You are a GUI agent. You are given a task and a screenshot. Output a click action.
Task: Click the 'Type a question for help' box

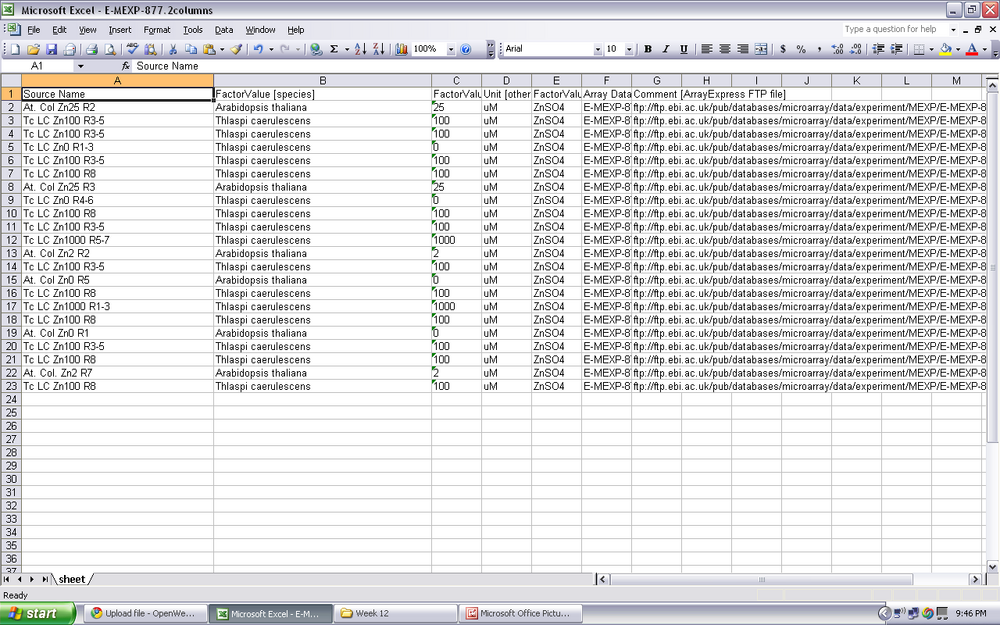895,30
